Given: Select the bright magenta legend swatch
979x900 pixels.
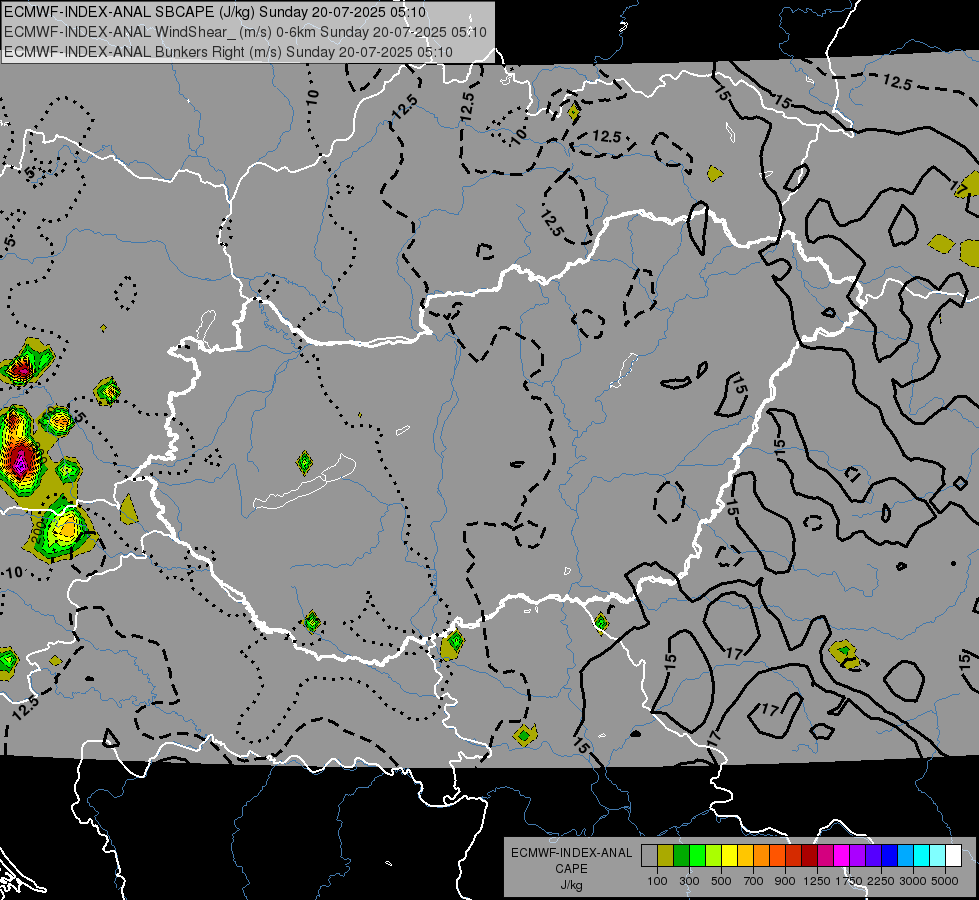Looking at the screenshot, I should 842,856.
